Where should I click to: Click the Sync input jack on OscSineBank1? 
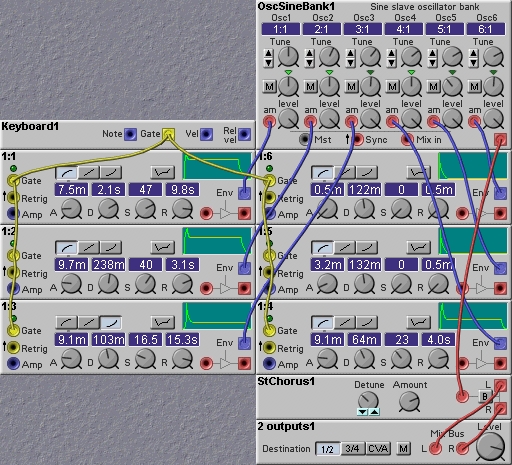coord(358,140)
